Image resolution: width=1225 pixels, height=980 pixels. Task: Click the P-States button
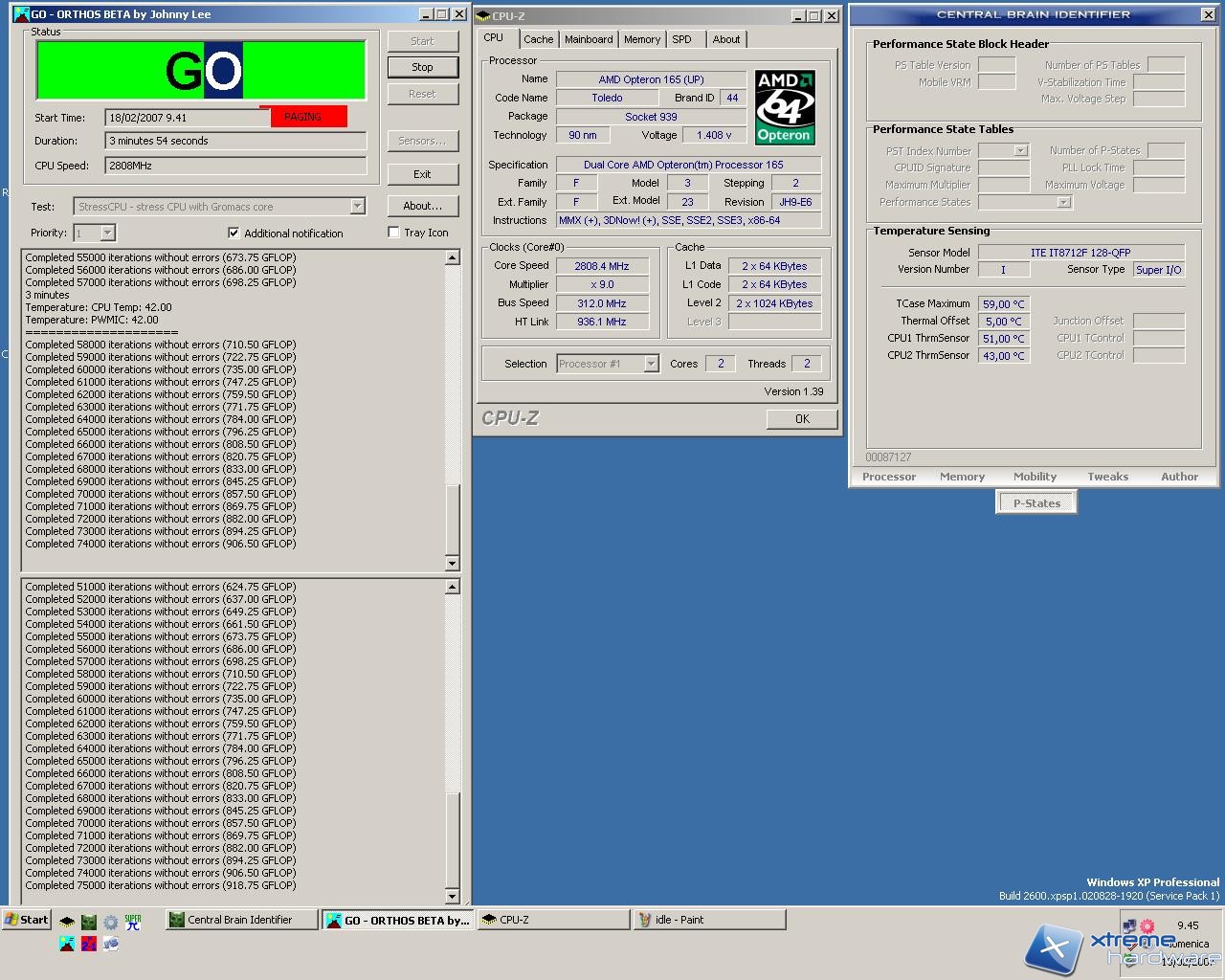(1036, 503)
